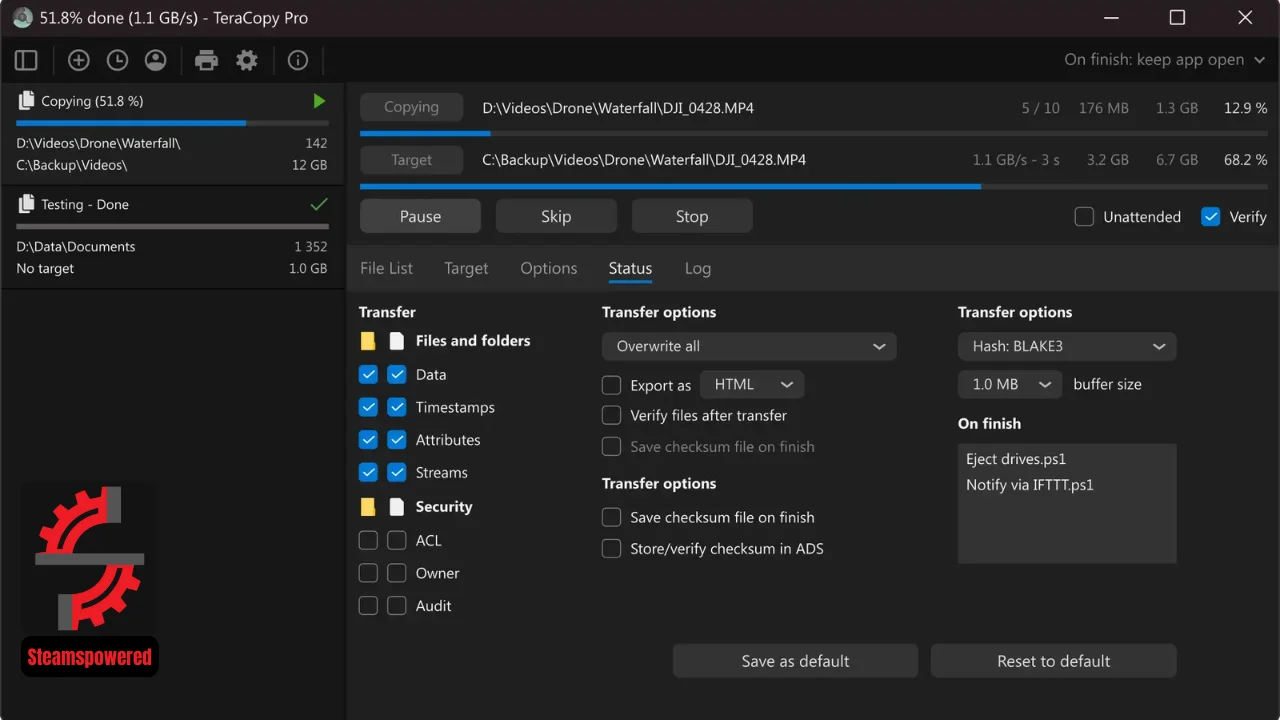Click Save as default button

coord(795,661)
